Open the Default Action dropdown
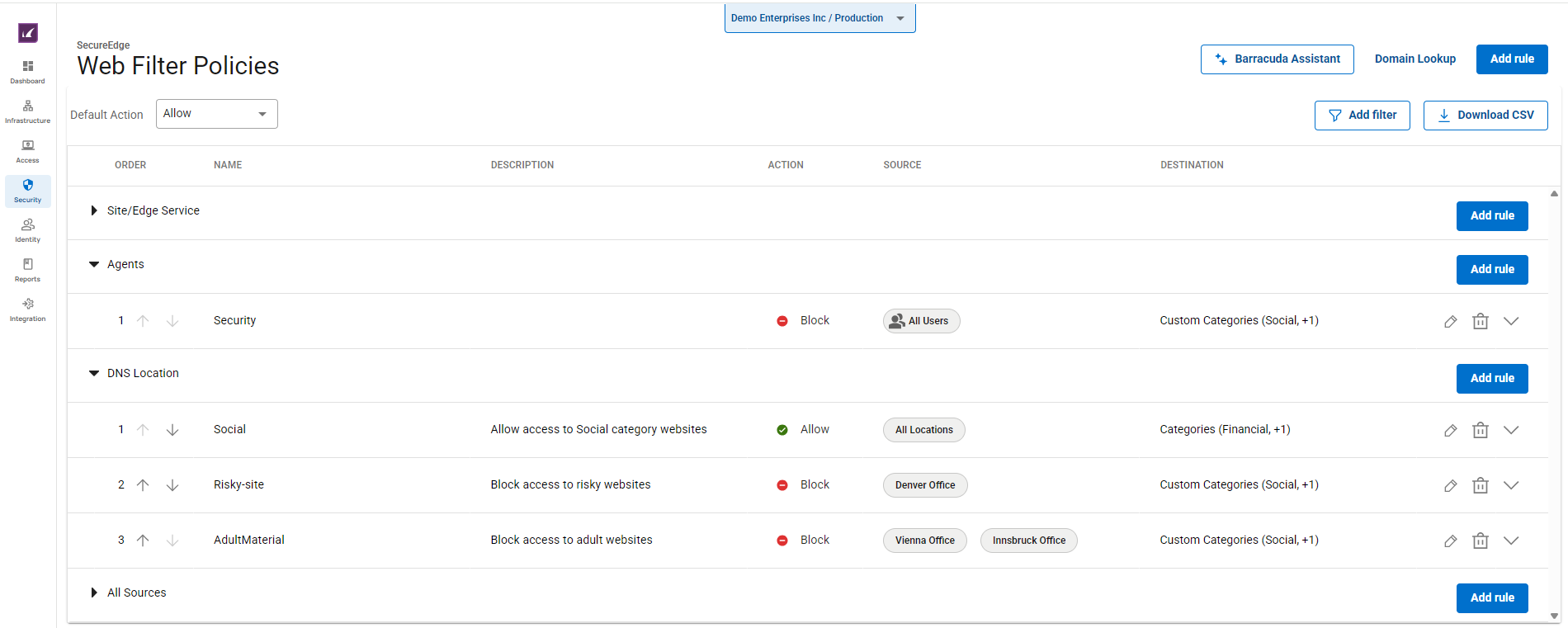1568x628 pixels. pyautogui.click(x=216, y=114)
